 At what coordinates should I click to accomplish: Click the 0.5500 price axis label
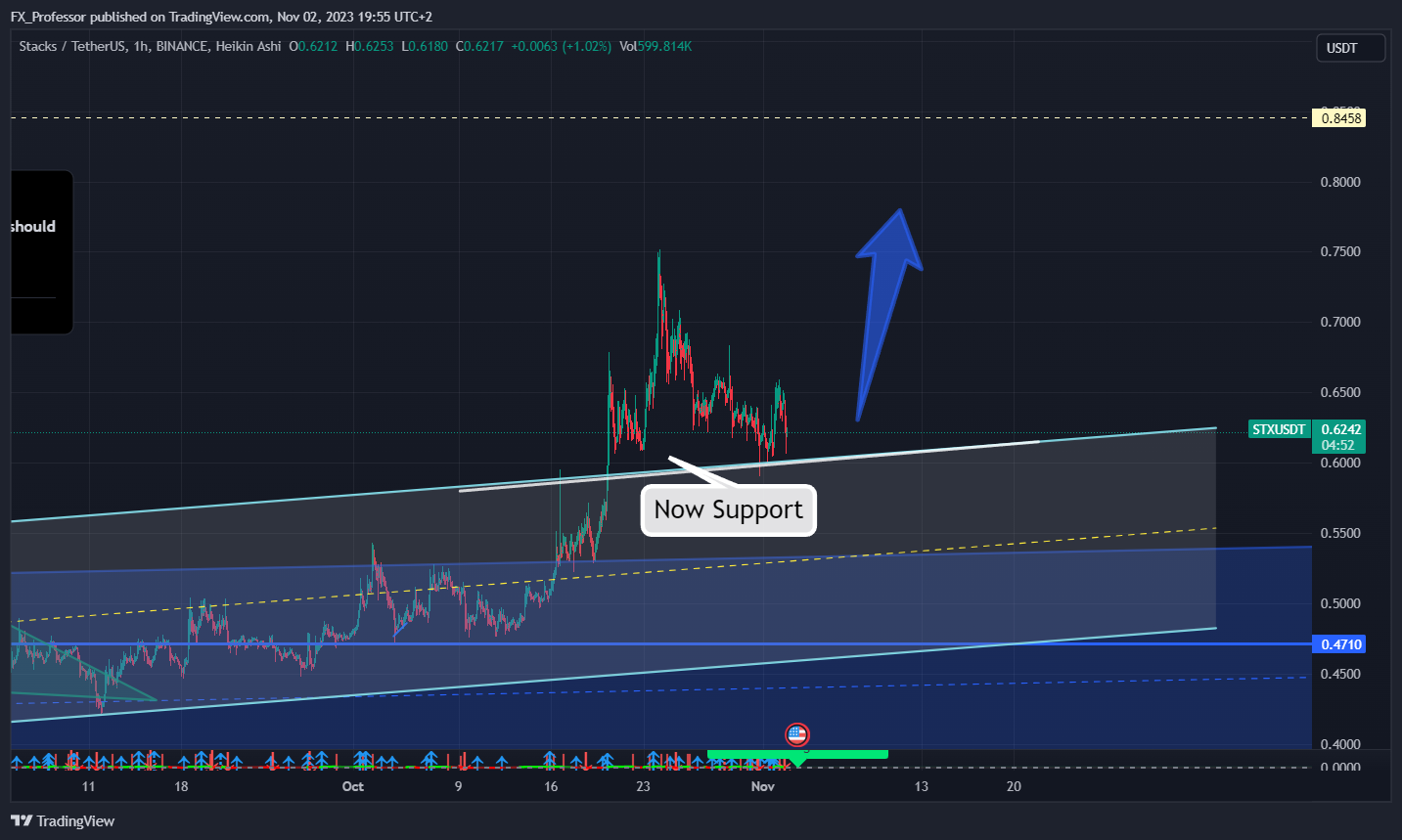pos(1340,533)
